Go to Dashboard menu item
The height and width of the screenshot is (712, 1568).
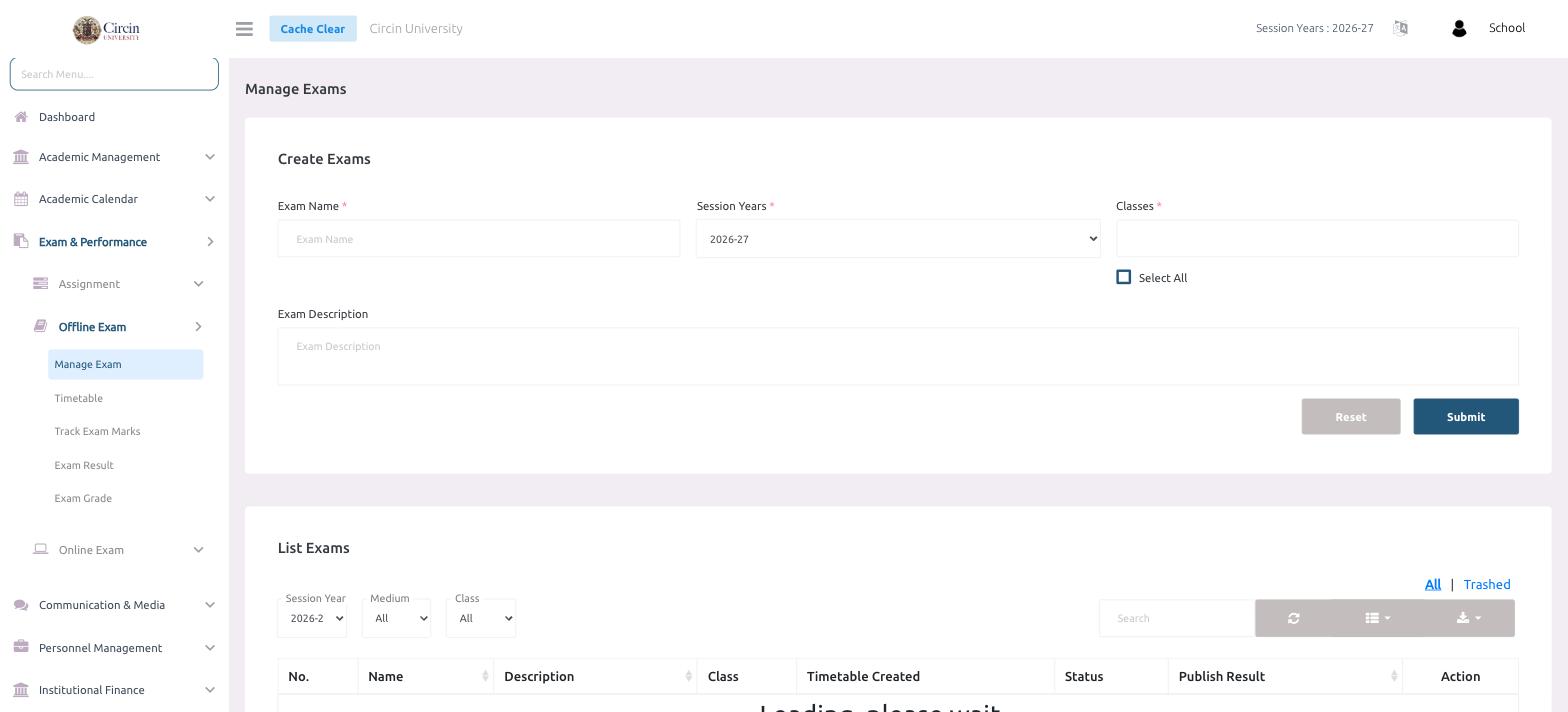[x=67, y=117]
